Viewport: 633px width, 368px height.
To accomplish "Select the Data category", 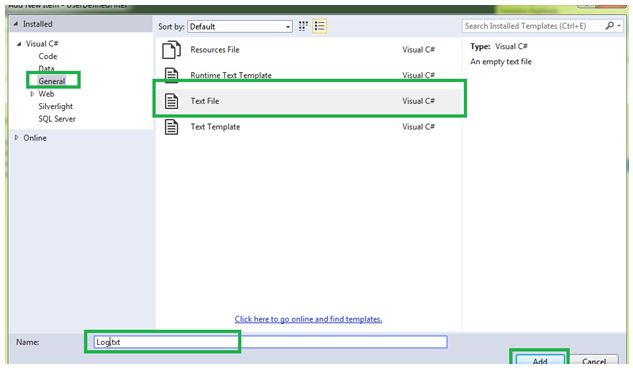I will 46,68.
